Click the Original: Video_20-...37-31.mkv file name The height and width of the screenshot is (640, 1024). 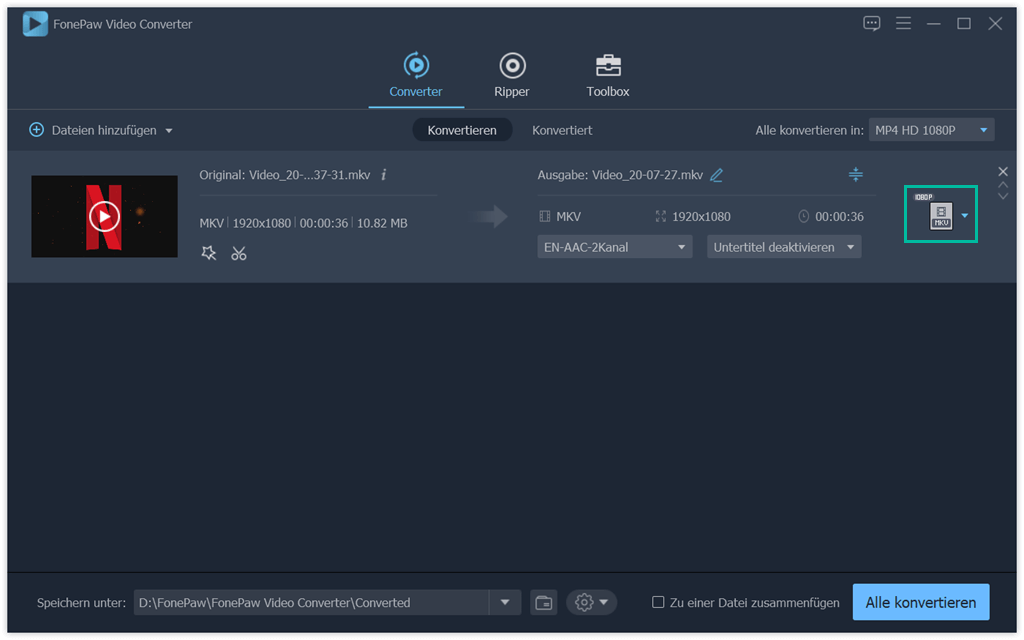click(285, 175)
